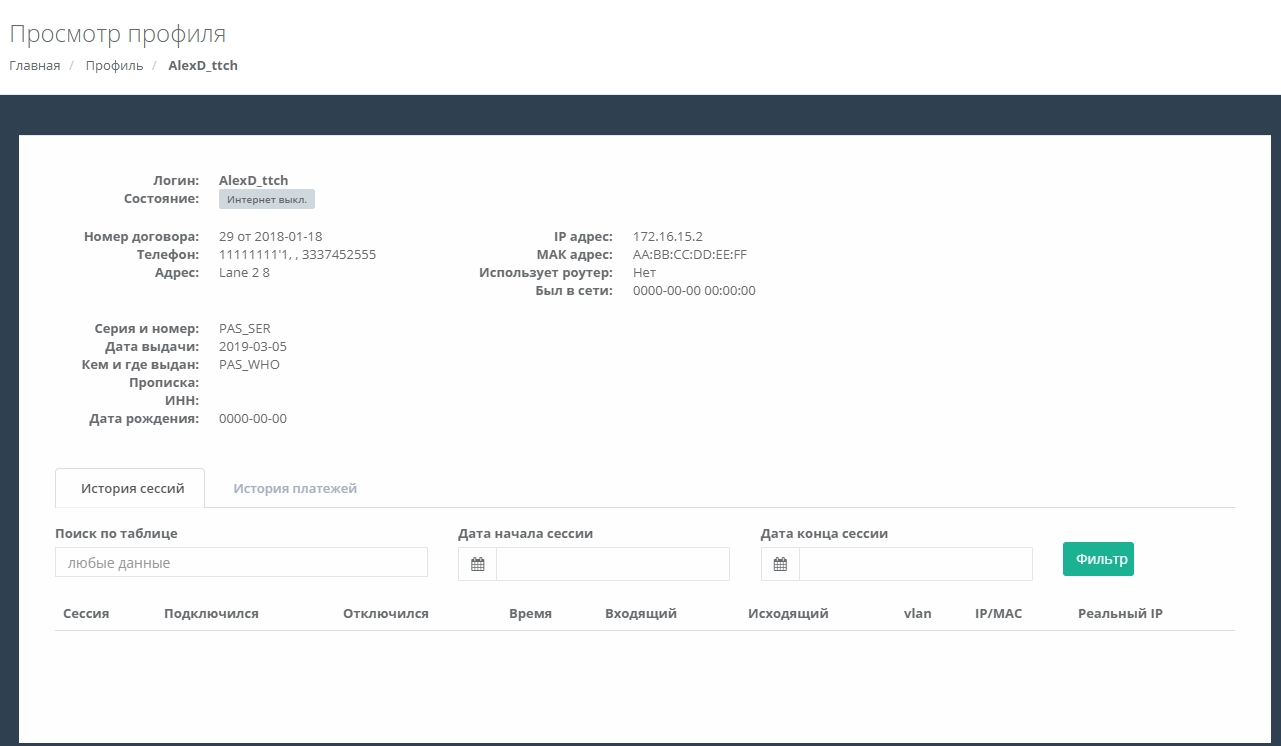Click the Исходящий traffic column header

point(788,614)
